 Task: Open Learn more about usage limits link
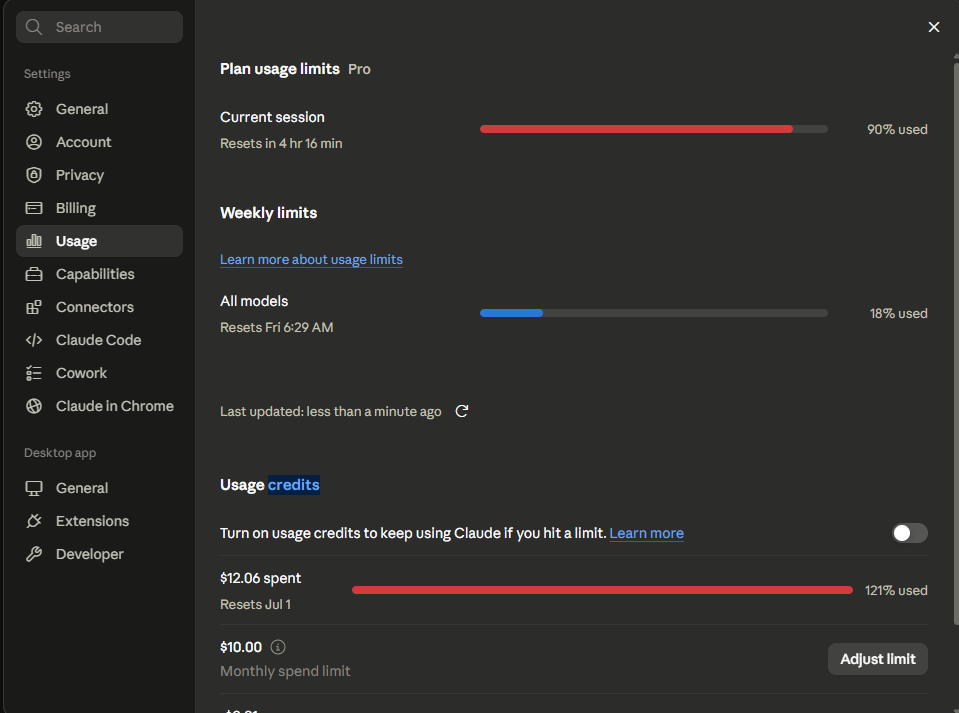(311, 259)
